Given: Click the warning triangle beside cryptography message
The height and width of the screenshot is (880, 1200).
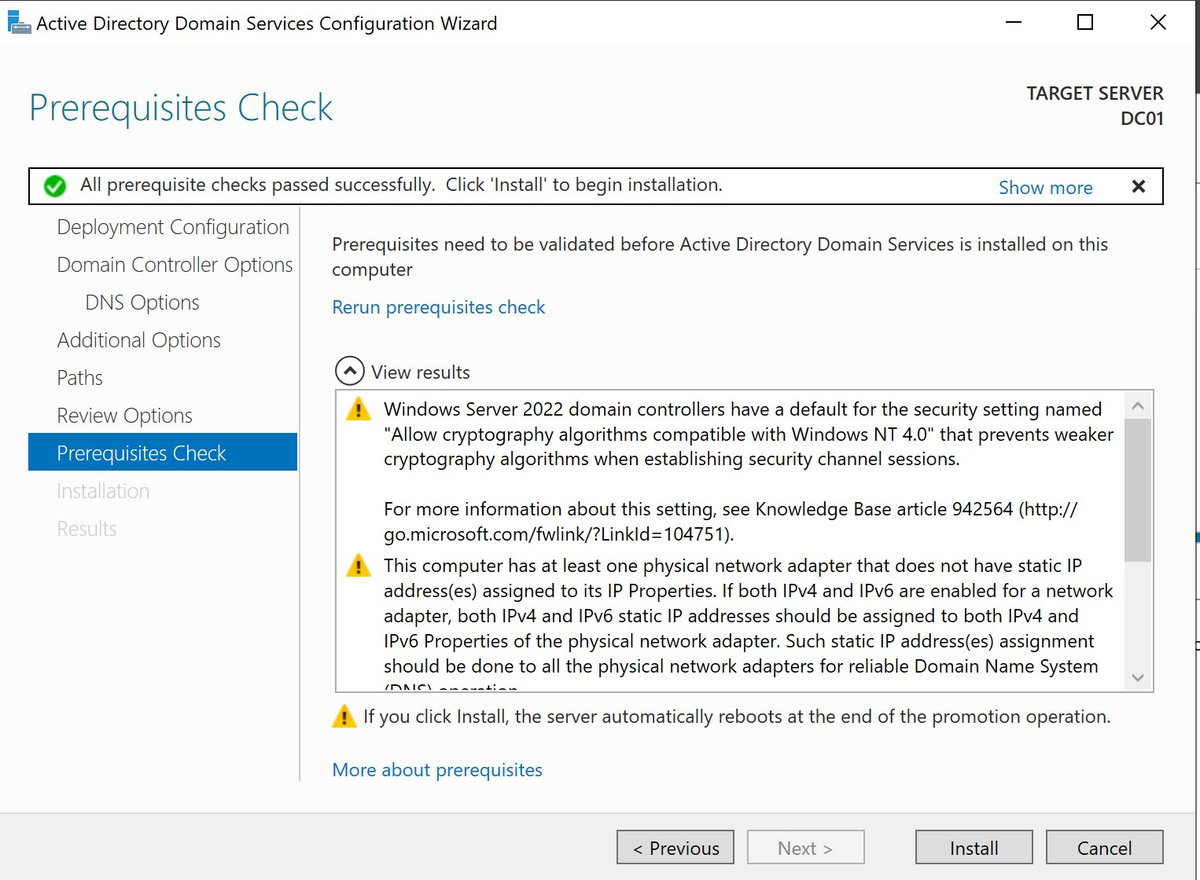Looking at the screenshot, I should click(x=358, y=409).
